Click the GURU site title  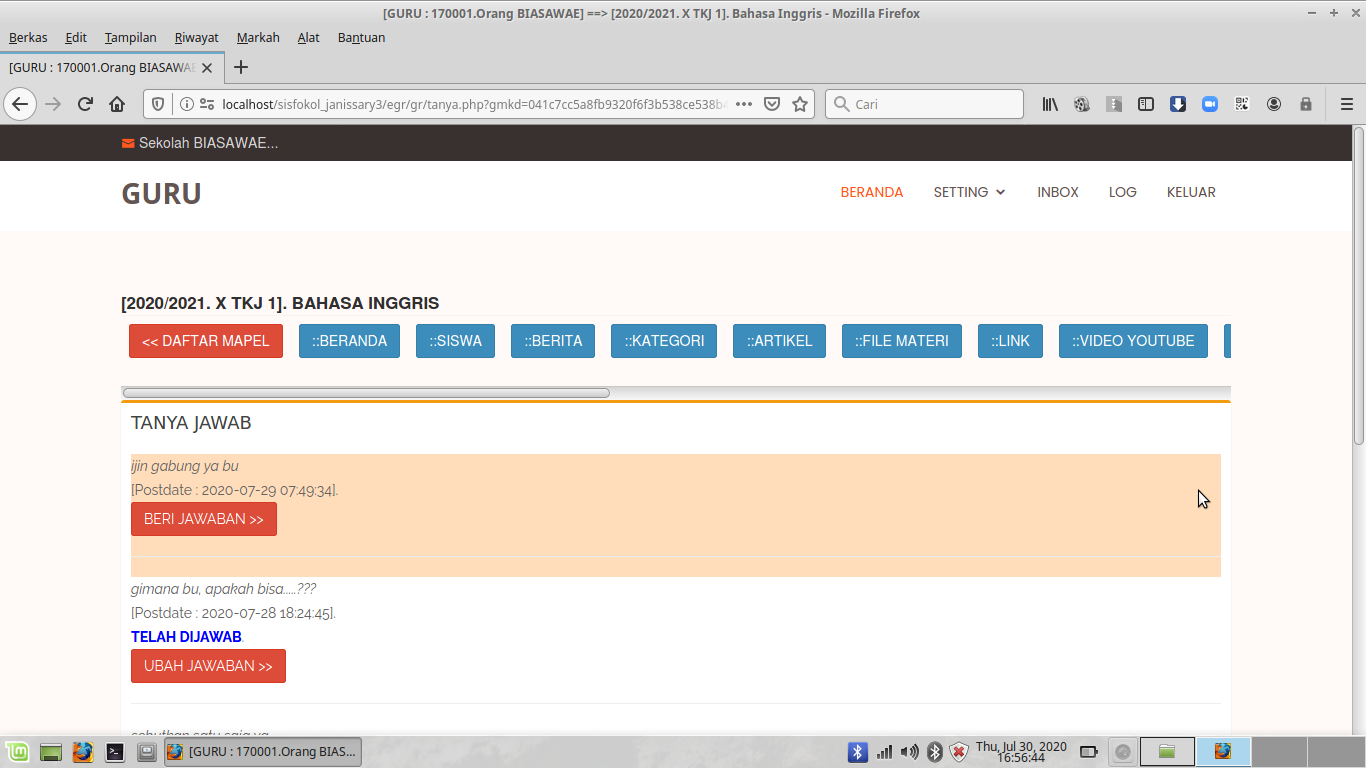click(x=161, y=194)
